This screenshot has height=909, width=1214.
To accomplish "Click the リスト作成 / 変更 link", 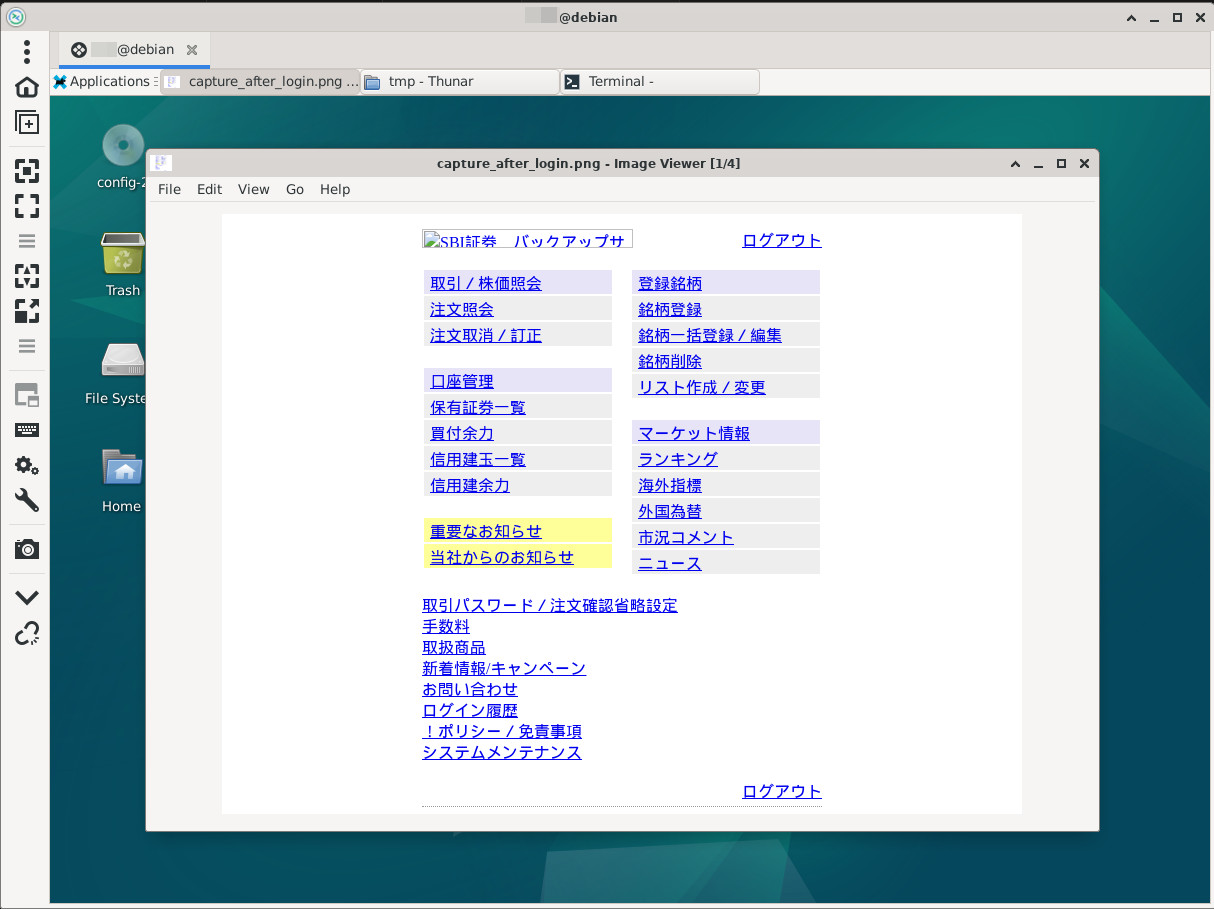I will point(702,387).
